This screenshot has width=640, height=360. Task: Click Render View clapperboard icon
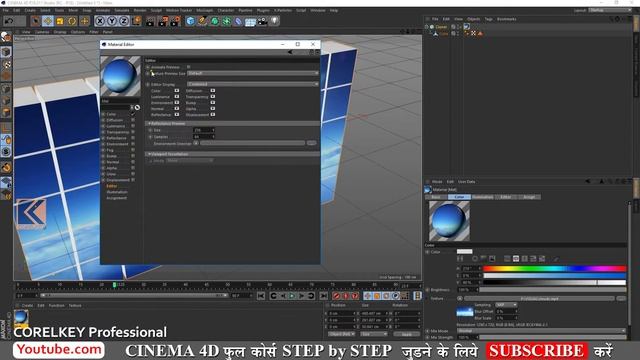click(x=150, y=21)
